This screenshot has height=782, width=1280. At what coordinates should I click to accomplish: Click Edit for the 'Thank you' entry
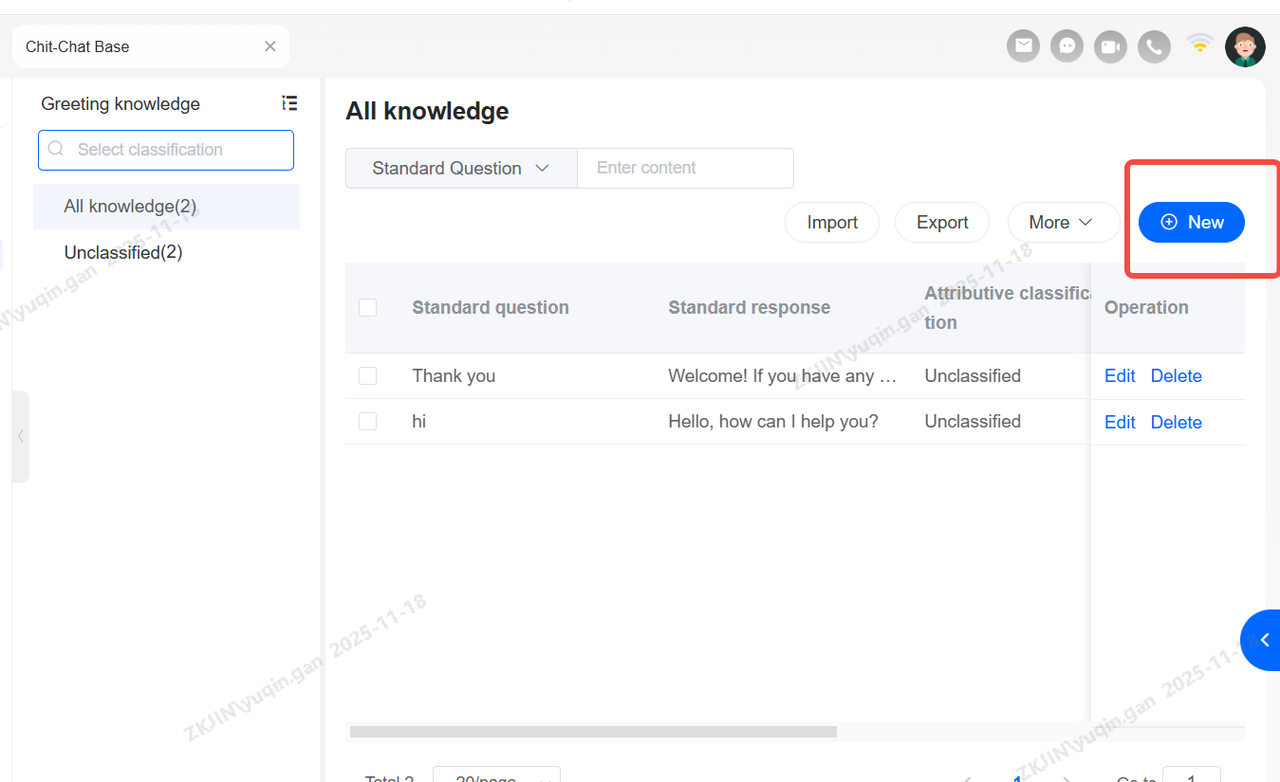[x=1119, y=376]
